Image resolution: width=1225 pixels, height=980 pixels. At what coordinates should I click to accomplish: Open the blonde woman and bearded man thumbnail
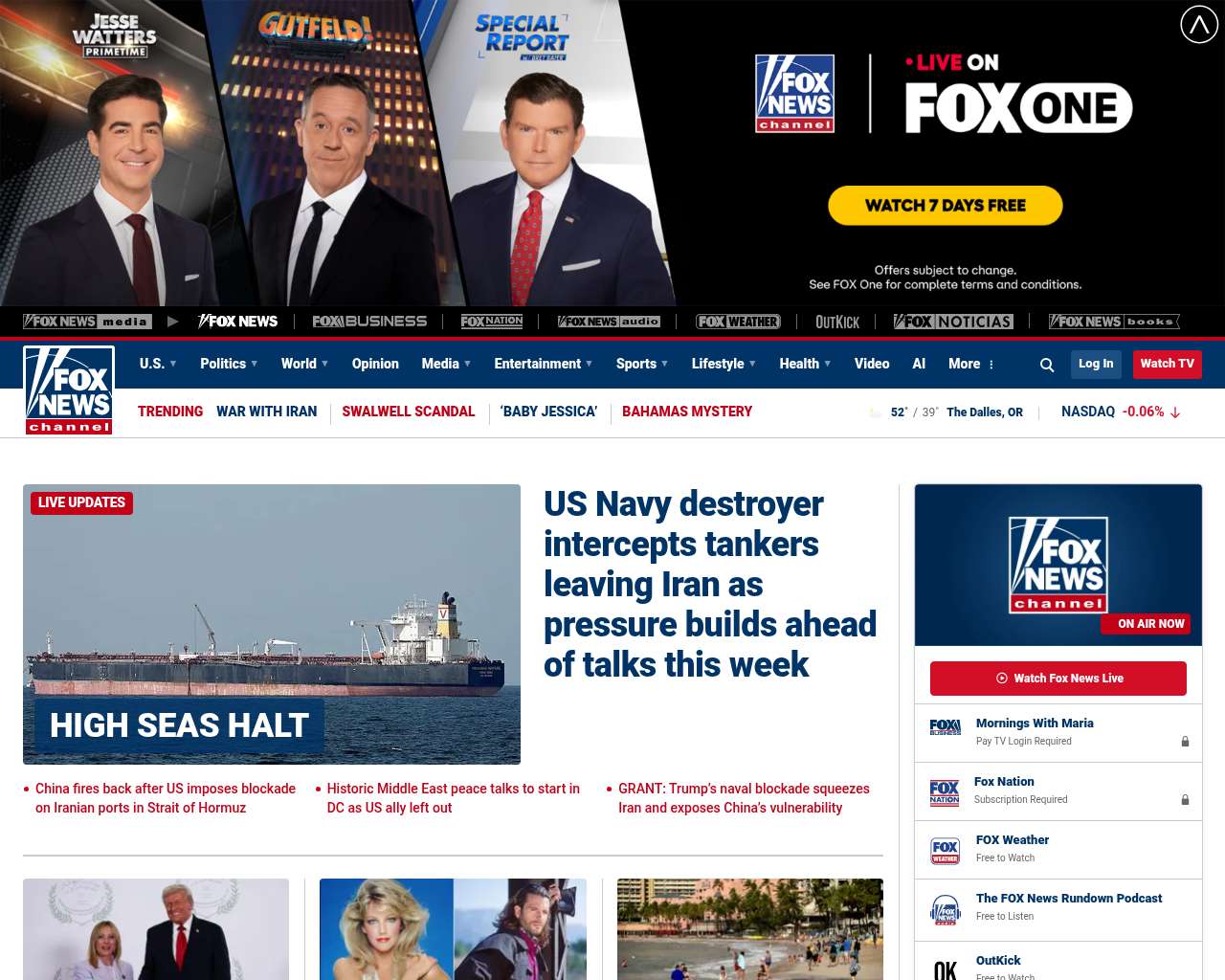[x=453, y=929]
